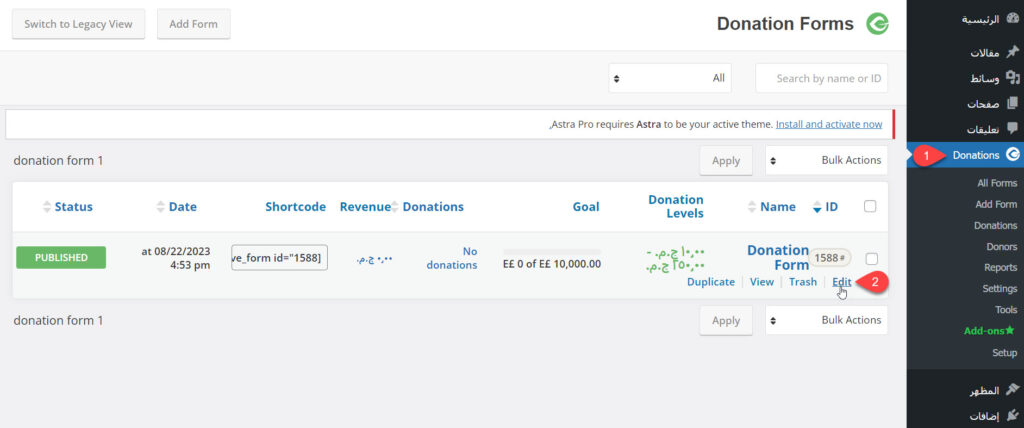Click the posts pushpin icon in sidebar

click(x=1012, y=52)
